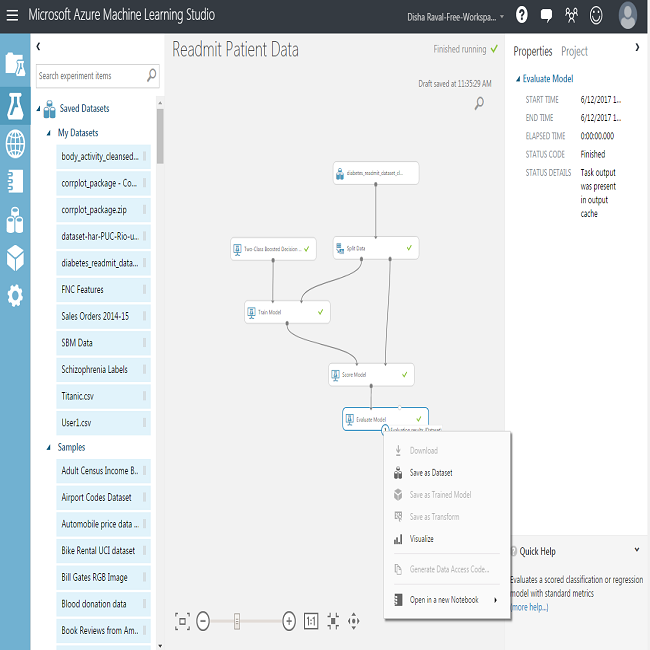Click the module palette scrollbar thumb
The height and width of the screenshot is (650, 650).
[x=160, y=136]
